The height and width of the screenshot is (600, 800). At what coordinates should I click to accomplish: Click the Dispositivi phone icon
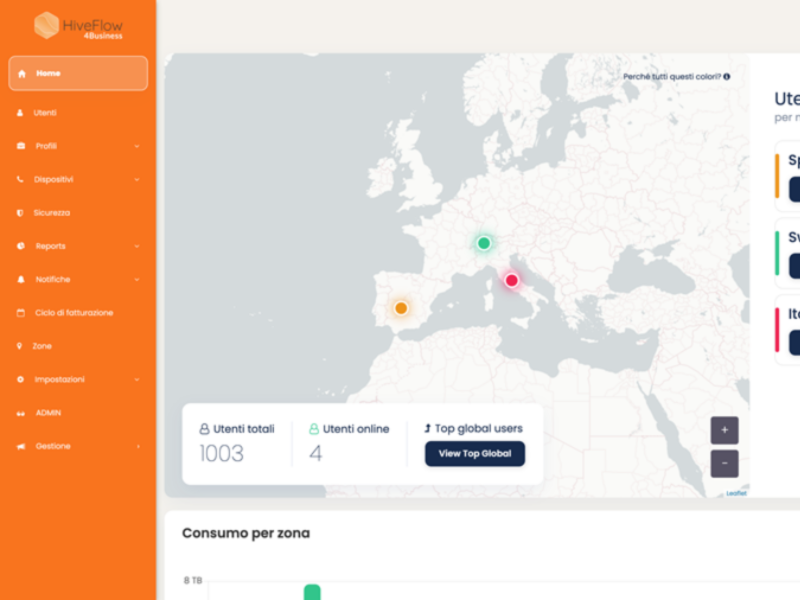coord(20,180)
